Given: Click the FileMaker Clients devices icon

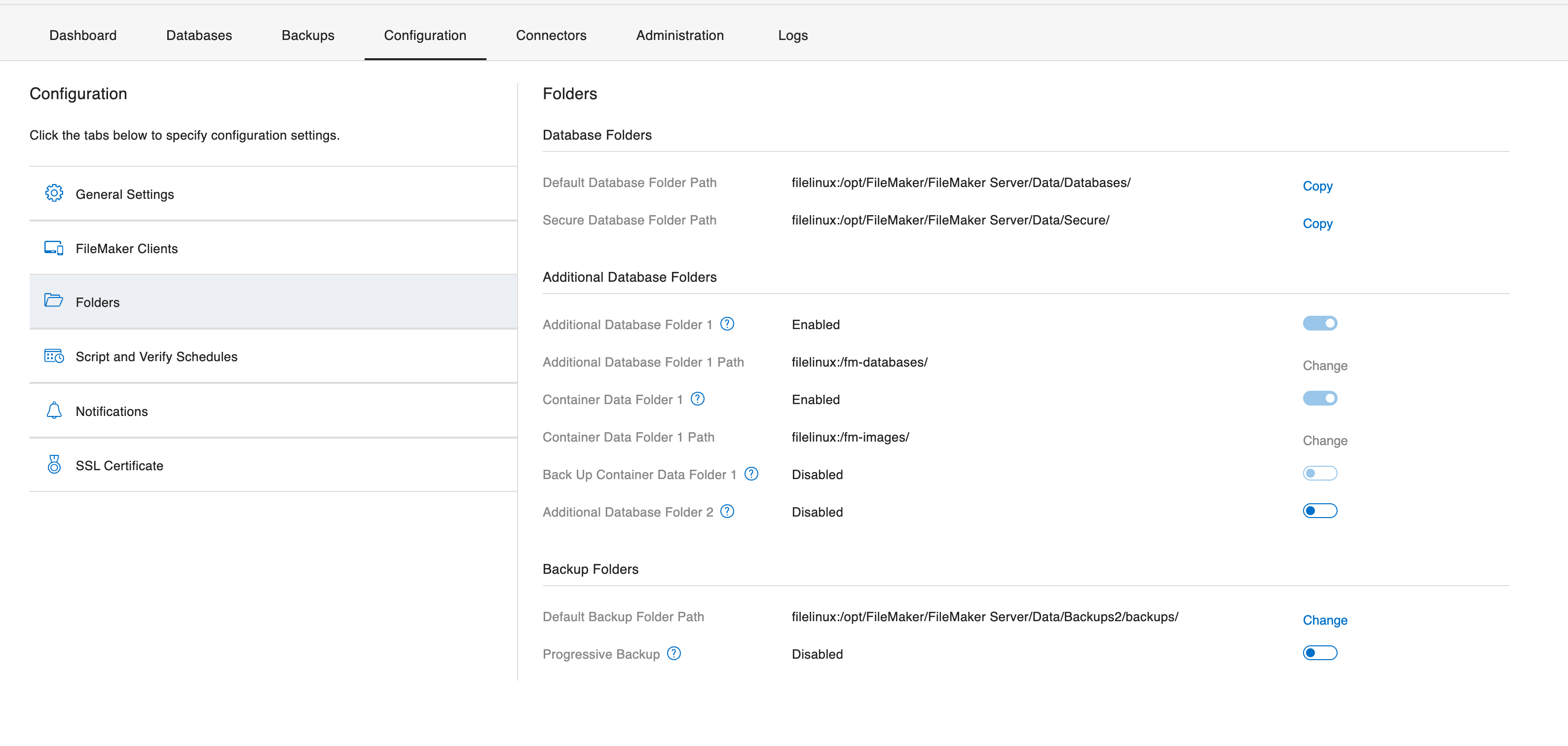Looking at the screenshot, I should (54, 248).
